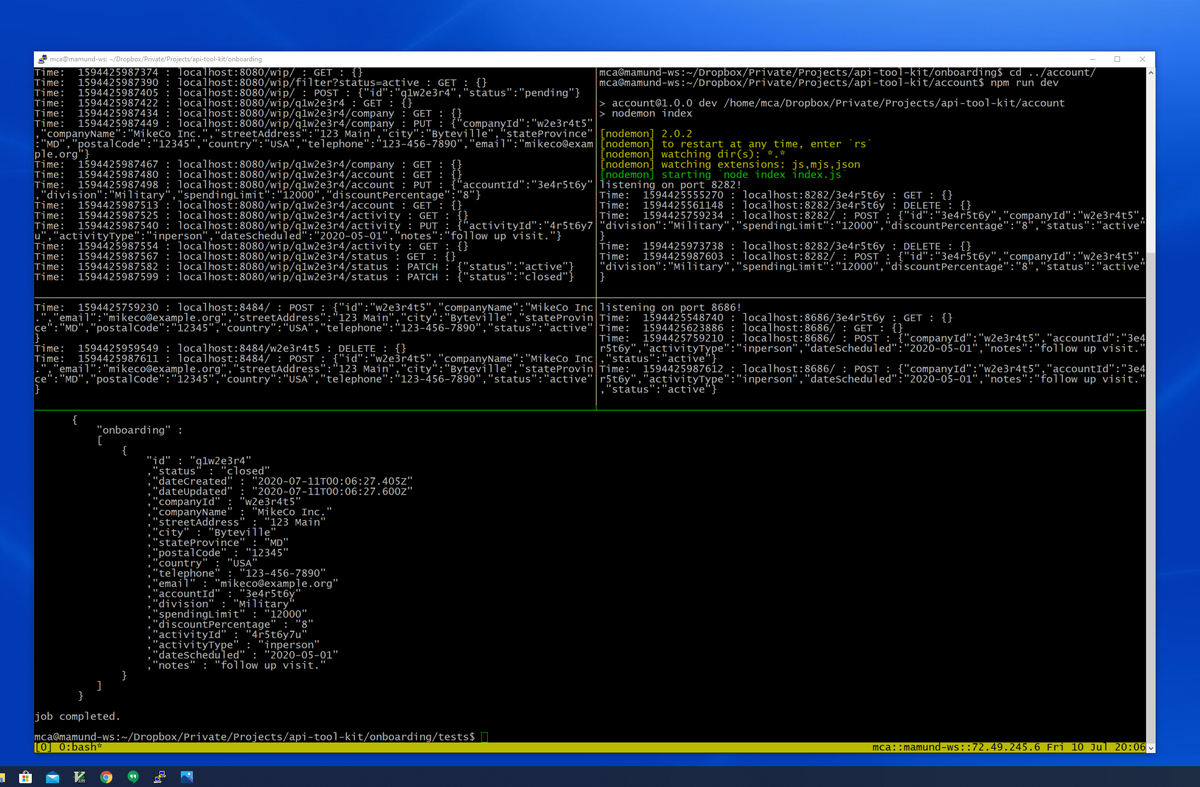Open the Photos app from the taskbar
This screenshot has height=787, width=1200.
click(x=187, y=777)
